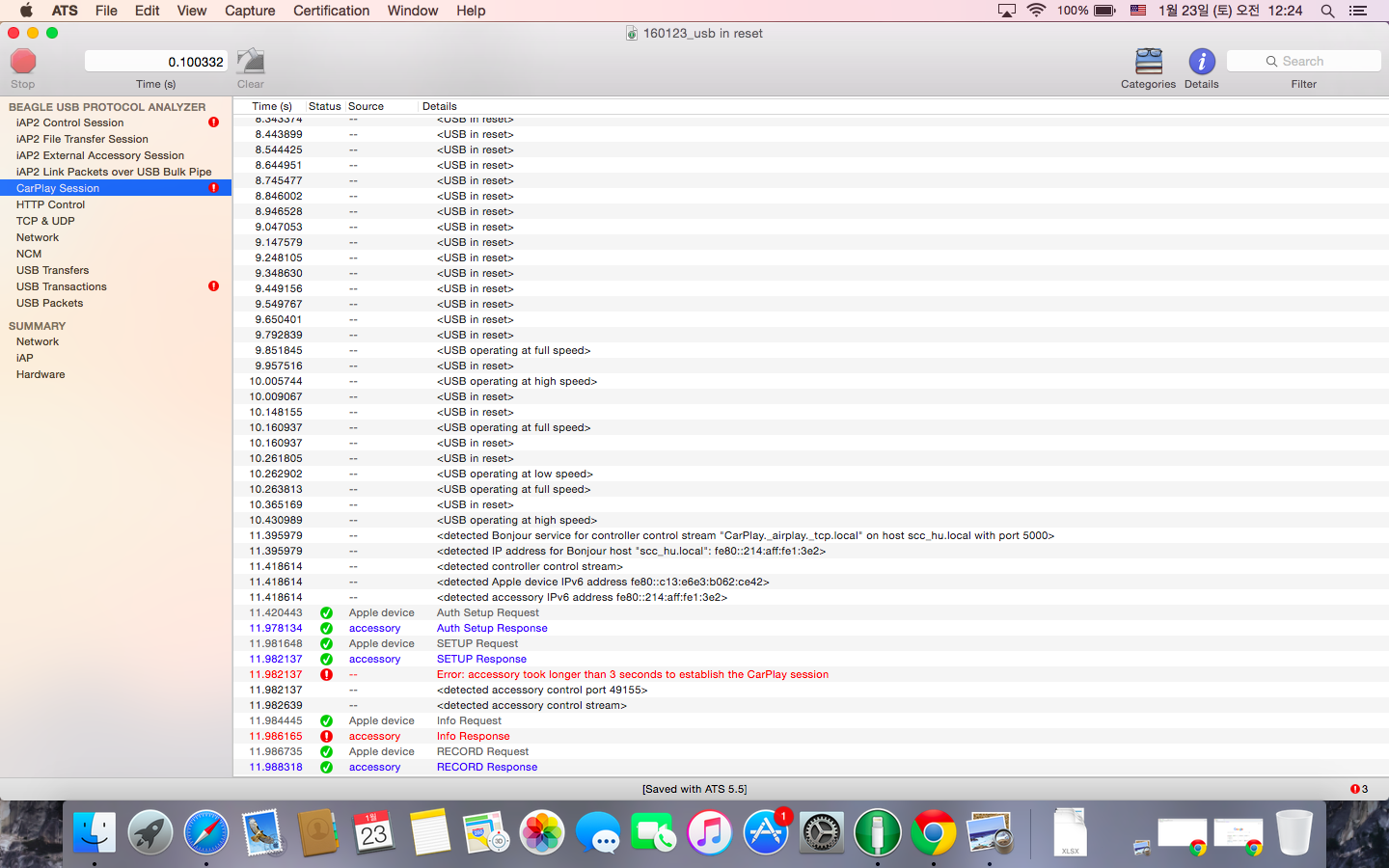Select HTTP Control category
1389x868 pixels.
(x=116, y=204)
